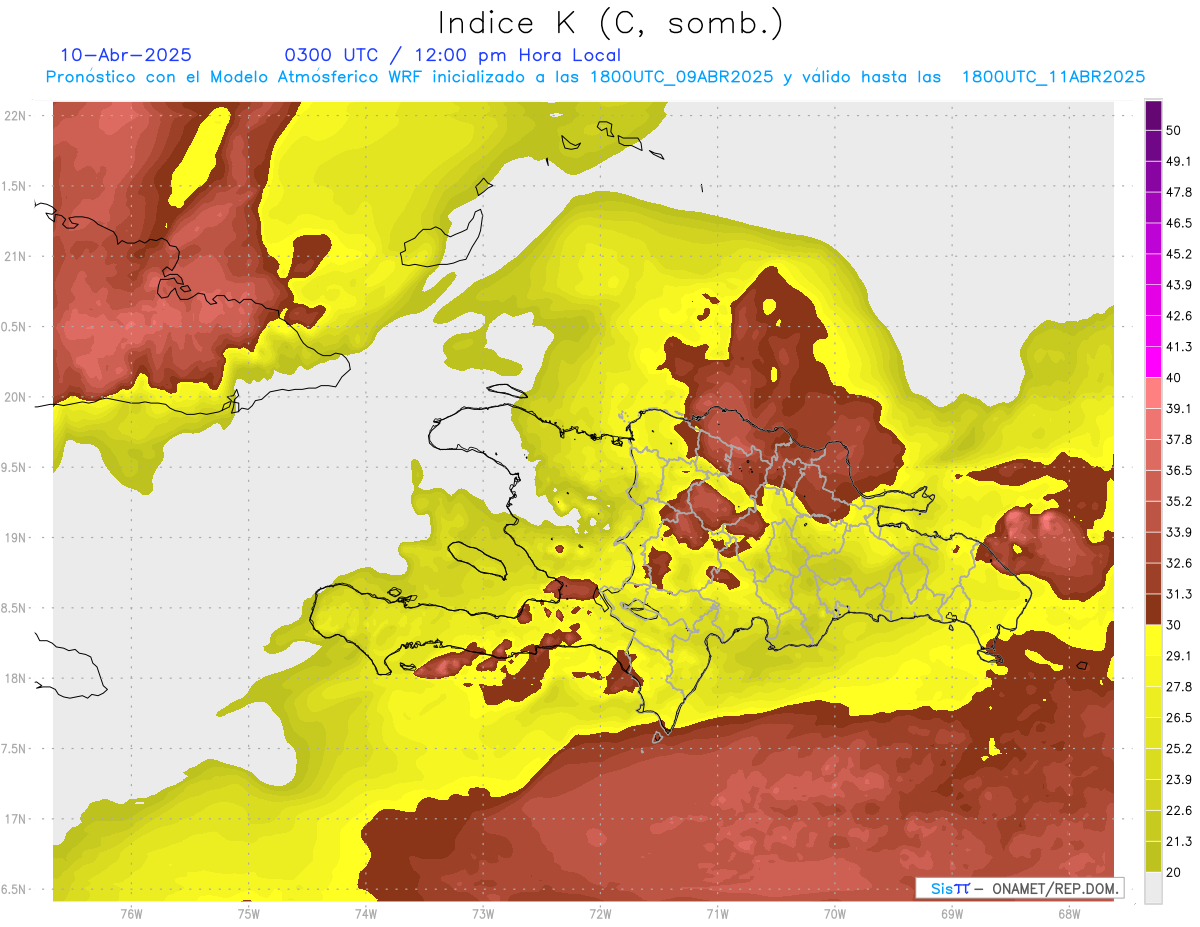Click the colorbar value "42.6"
1200x927 pixels.
1179,316
